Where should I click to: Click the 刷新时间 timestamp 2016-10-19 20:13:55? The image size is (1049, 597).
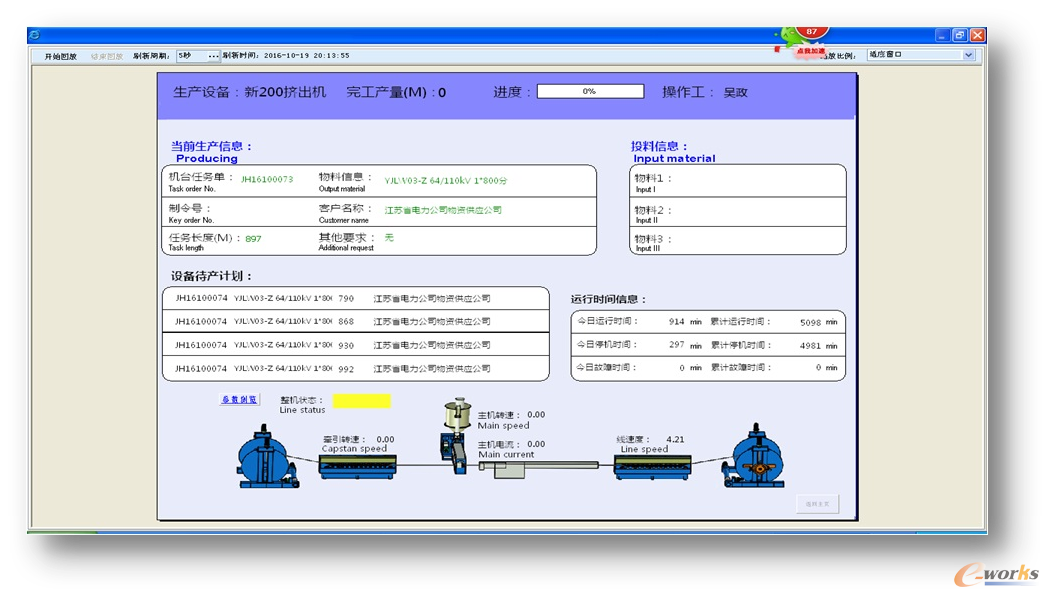(x=306, y=56)
